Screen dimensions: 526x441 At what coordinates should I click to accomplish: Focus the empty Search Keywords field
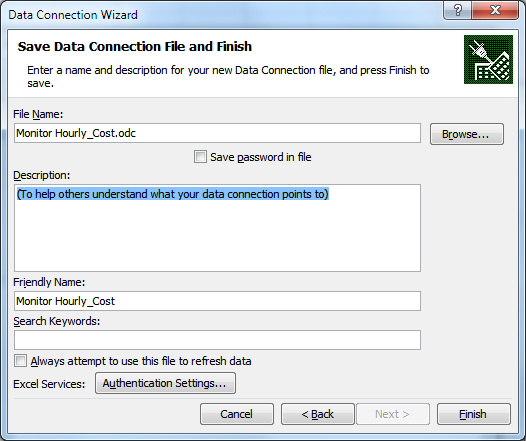[x=217, y=340]
